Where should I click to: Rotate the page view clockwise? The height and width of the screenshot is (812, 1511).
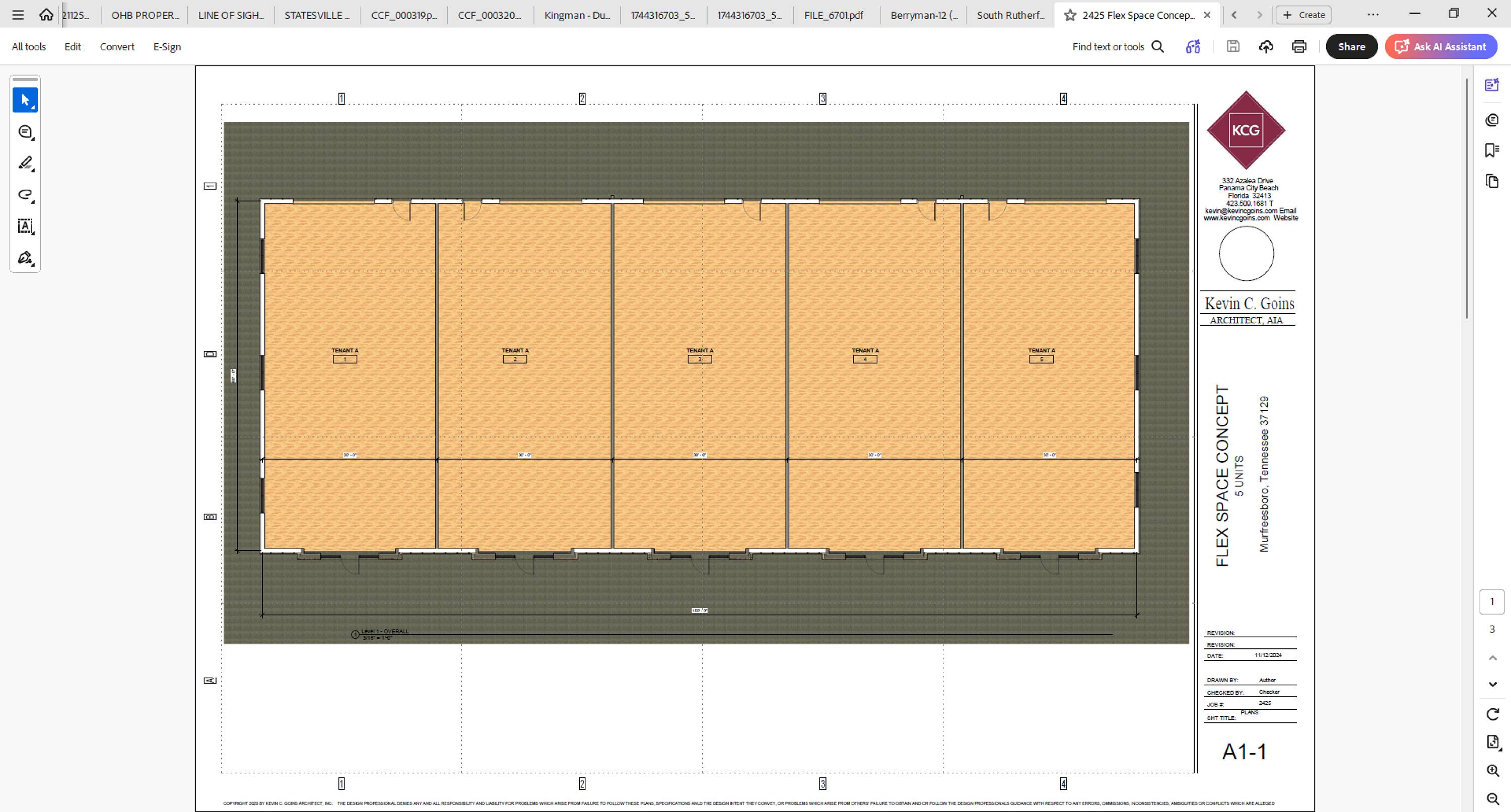(1493, 714)
